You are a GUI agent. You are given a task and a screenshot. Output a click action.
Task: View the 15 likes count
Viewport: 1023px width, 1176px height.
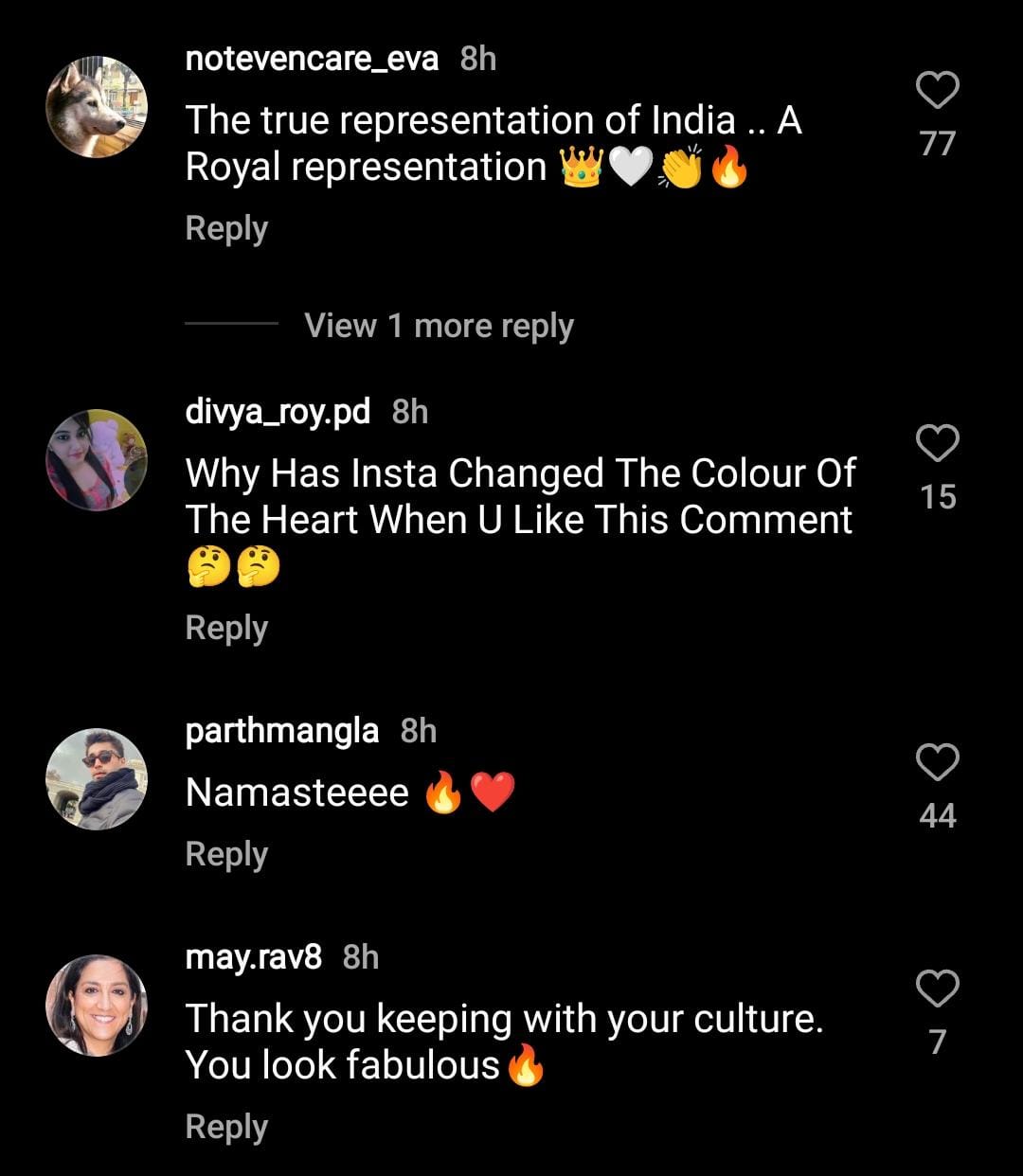click(x=937, y=497)
